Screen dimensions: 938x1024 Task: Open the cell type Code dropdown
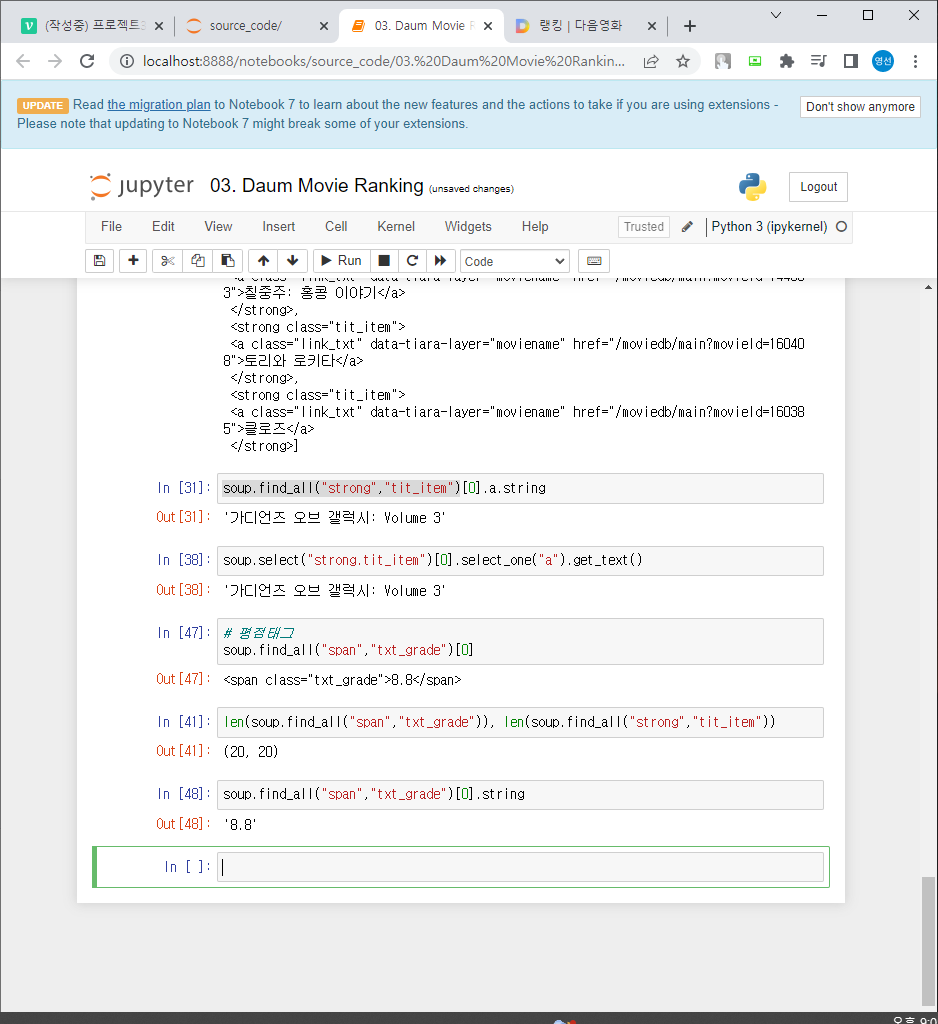(x=515, y=261)
